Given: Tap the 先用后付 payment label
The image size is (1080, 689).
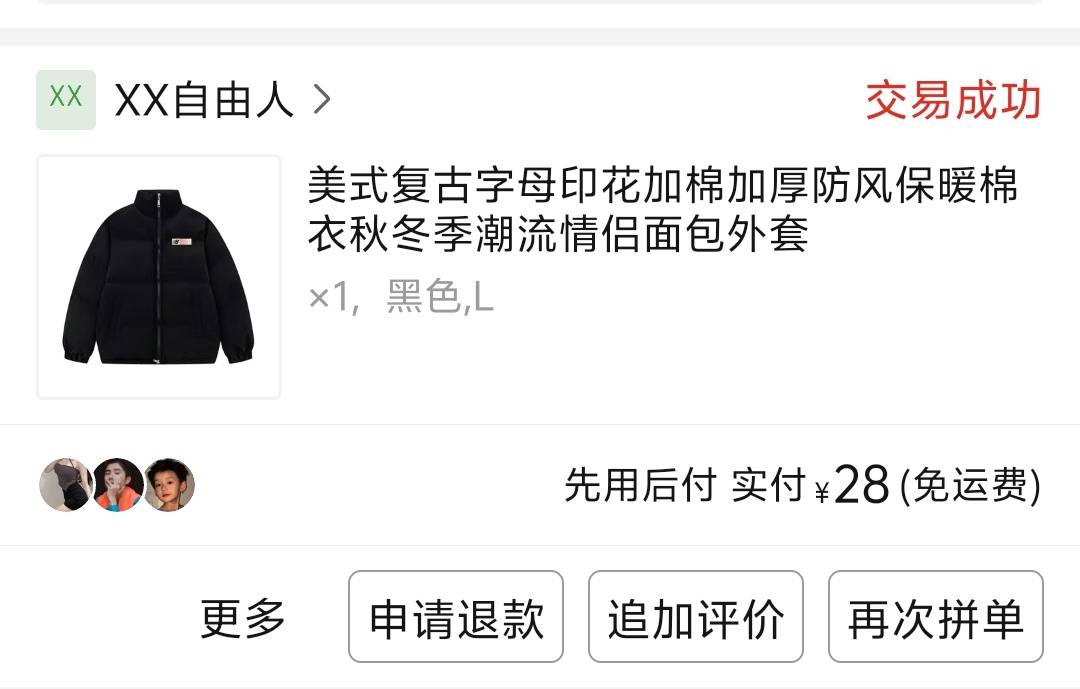Looking at the screenshot, I should (x=640, y=485).
